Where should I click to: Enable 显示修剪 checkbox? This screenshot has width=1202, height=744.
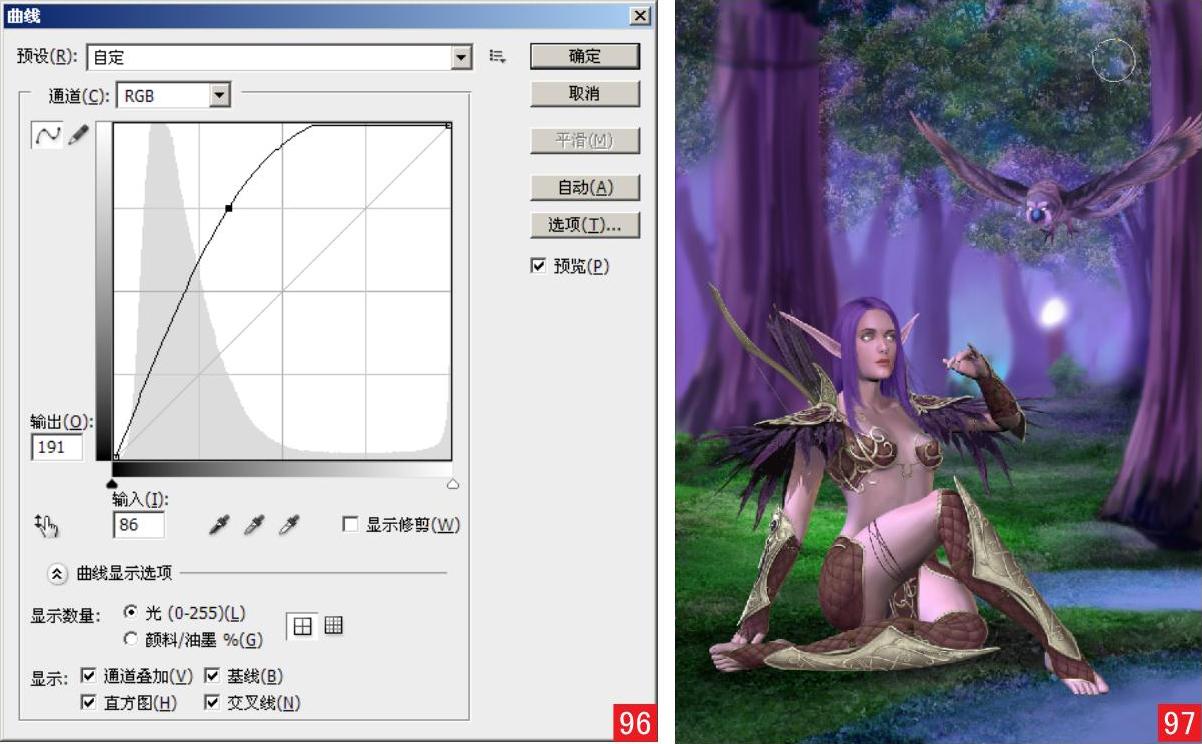350,524
